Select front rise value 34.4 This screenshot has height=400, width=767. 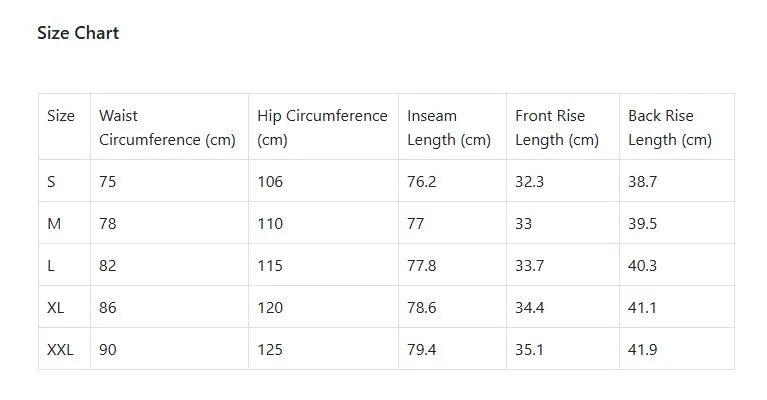coord(529,308)
